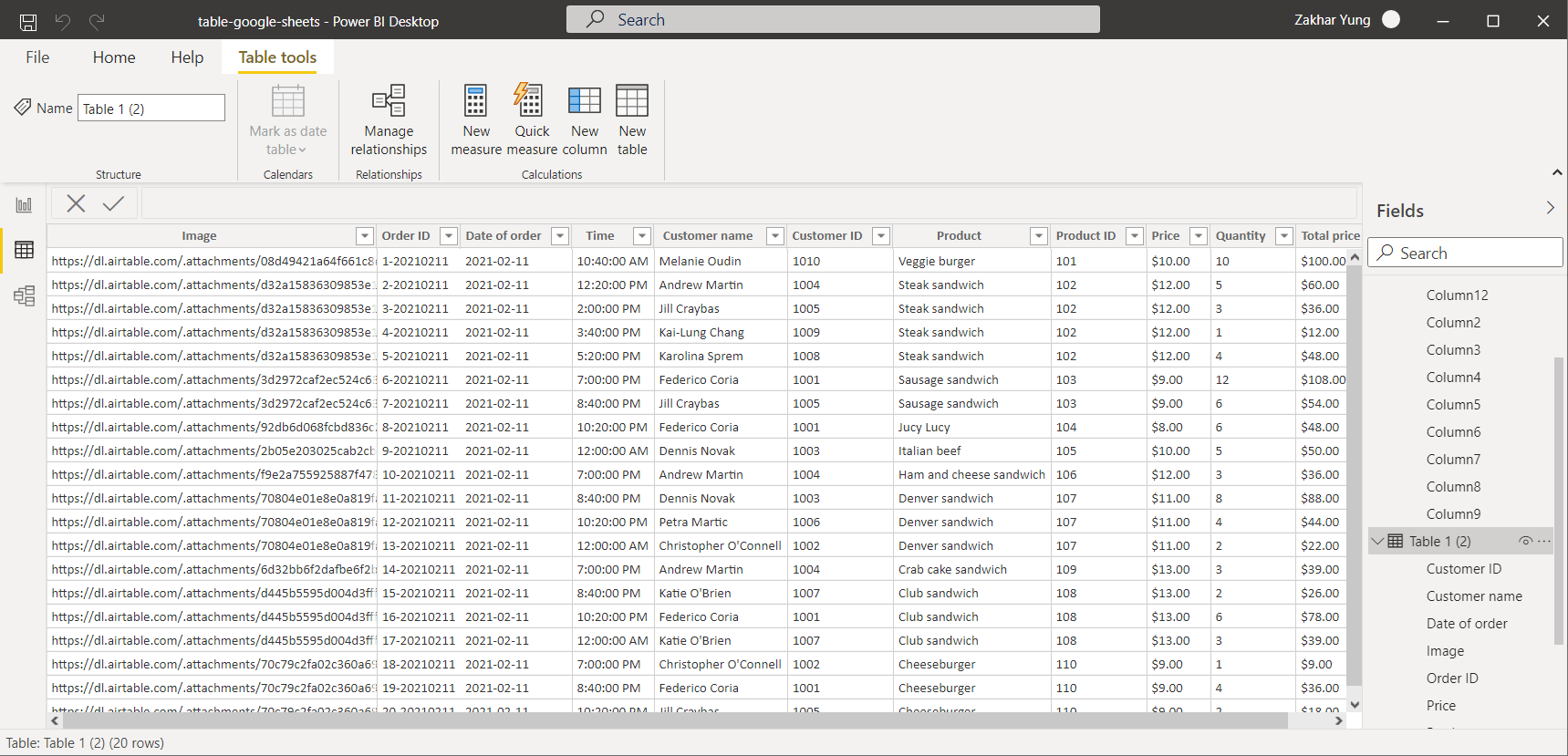Viewport: 1568px width, 756px height.
Task: Click the Melanie Oudin cell
Action: [720, 261]
